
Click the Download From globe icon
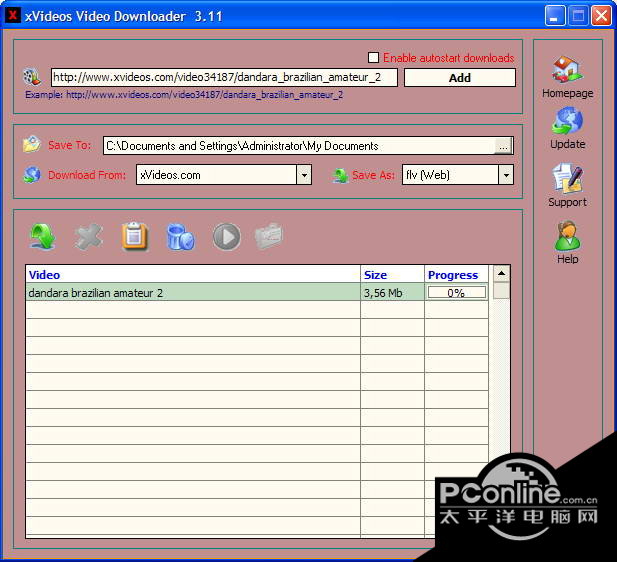click(x=32, y=175)
